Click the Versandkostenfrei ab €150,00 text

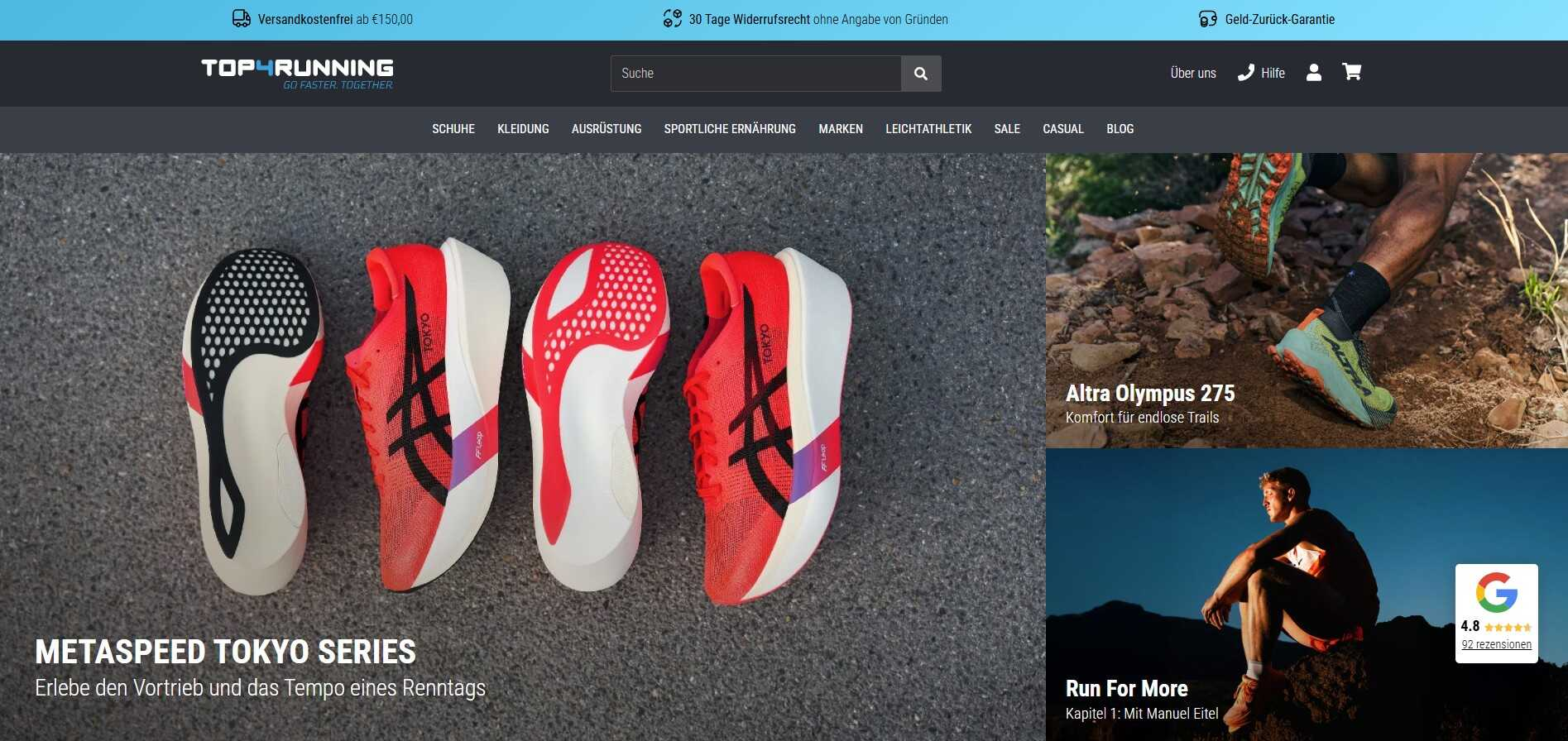(x=335, y=19)
